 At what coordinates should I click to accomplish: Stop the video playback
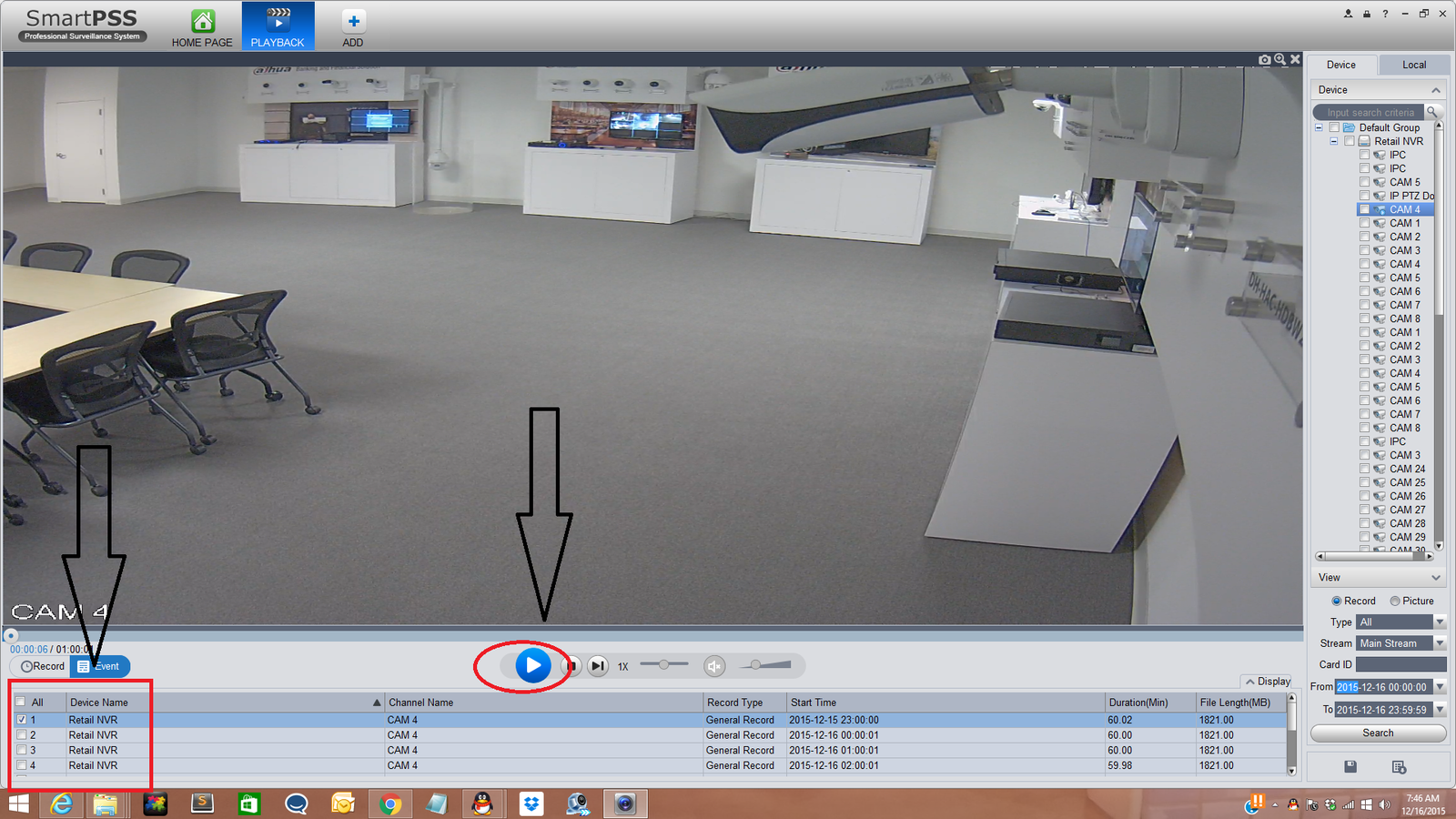(x=572, y=666)
